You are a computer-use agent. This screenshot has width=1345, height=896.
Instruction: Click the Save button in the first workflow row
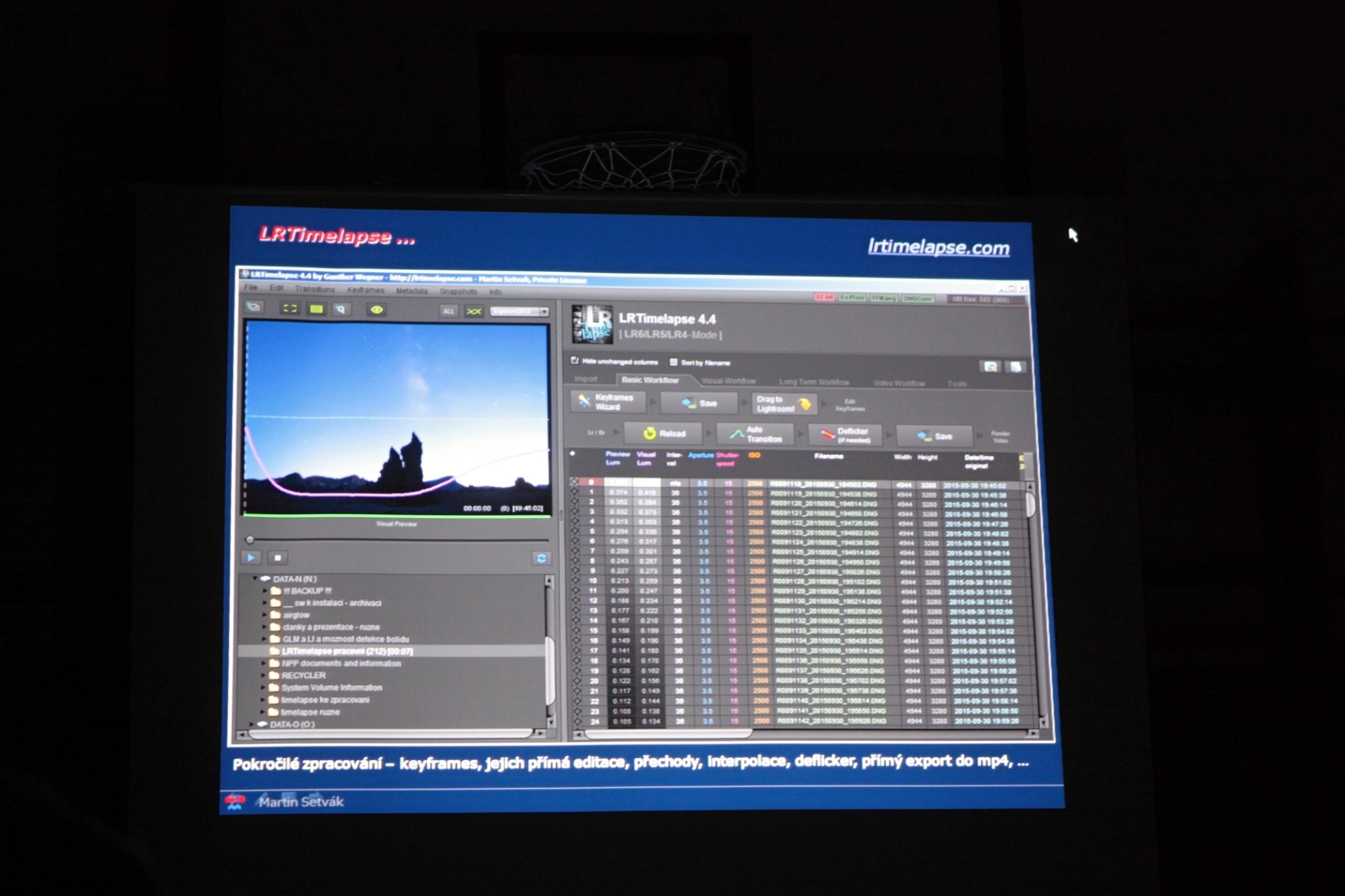[x=699, y=403]
